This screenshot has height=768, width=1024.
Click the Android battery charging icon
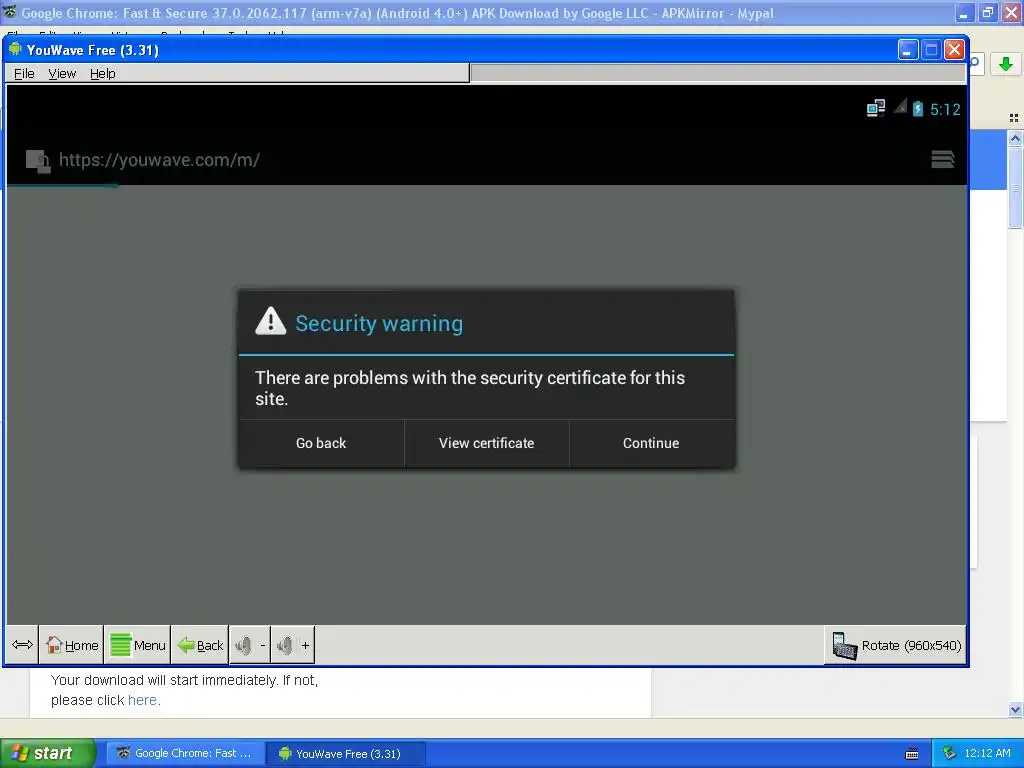point(918,108)
